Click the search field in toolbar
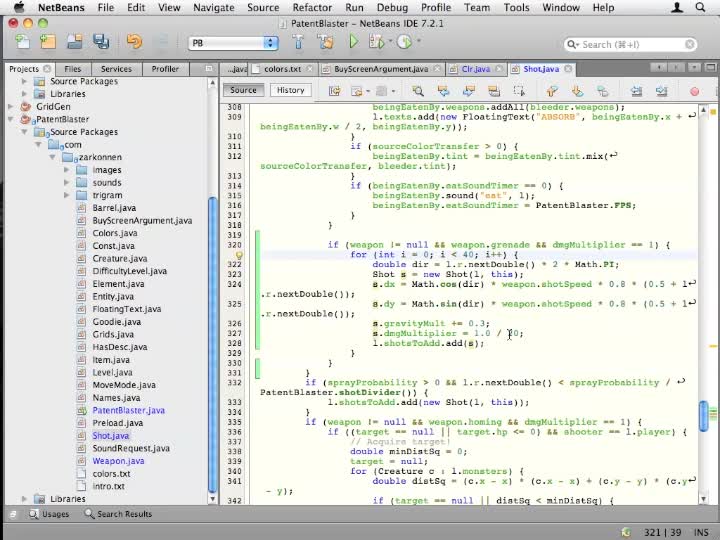 click(630, 45)
